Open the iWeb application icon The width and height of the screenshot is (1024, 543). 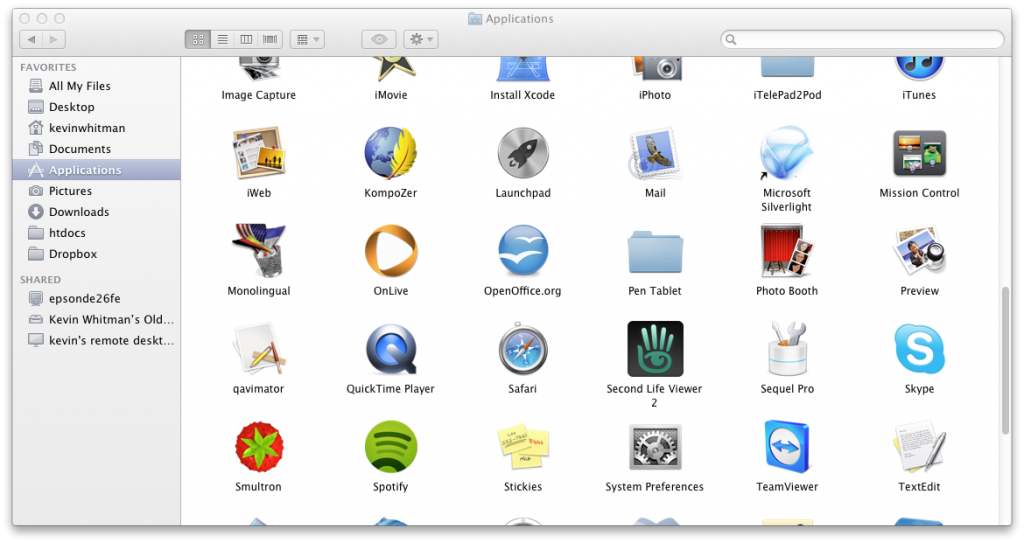pos(259,153)
